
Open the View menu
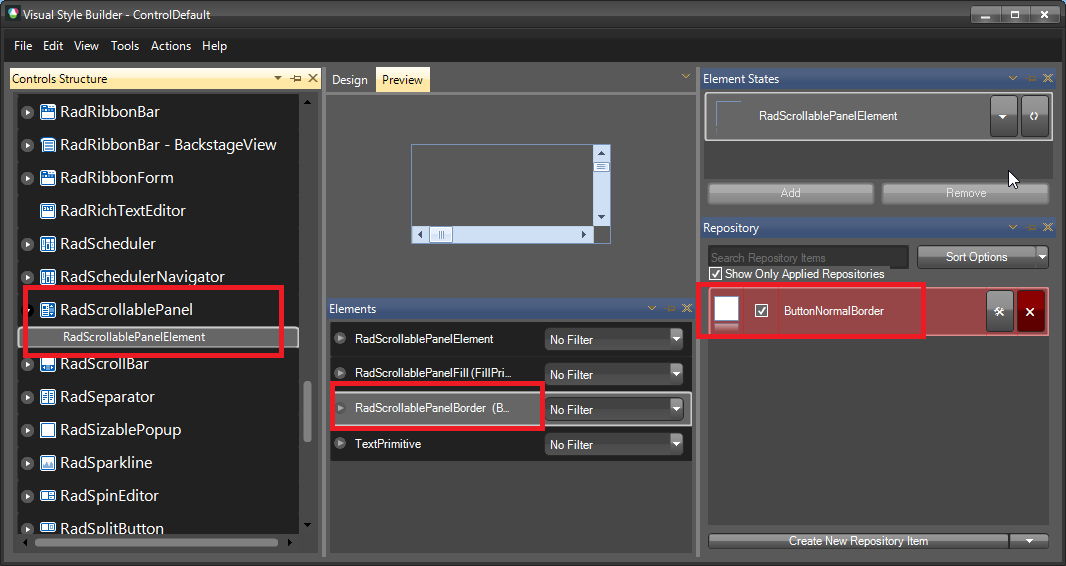pos(86,46)
